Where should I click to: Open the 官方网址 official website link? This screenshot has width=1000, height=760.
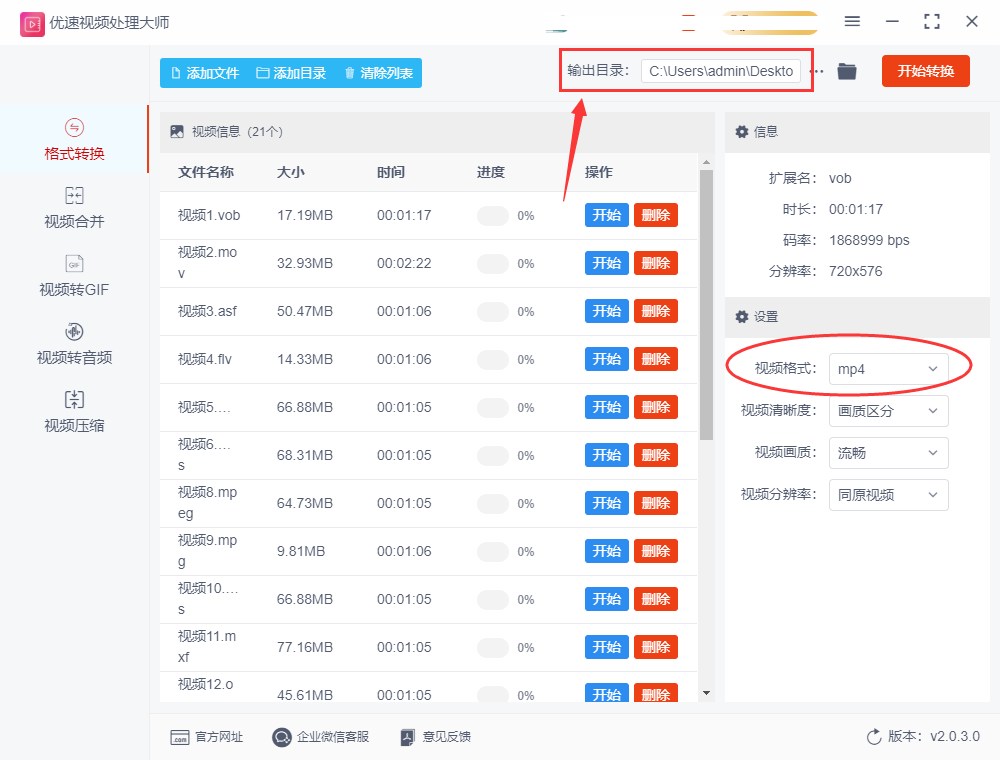click(207, 737)
